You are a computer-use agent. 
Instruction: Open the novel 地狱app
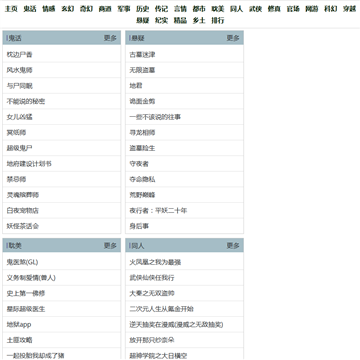click(19, 324)
